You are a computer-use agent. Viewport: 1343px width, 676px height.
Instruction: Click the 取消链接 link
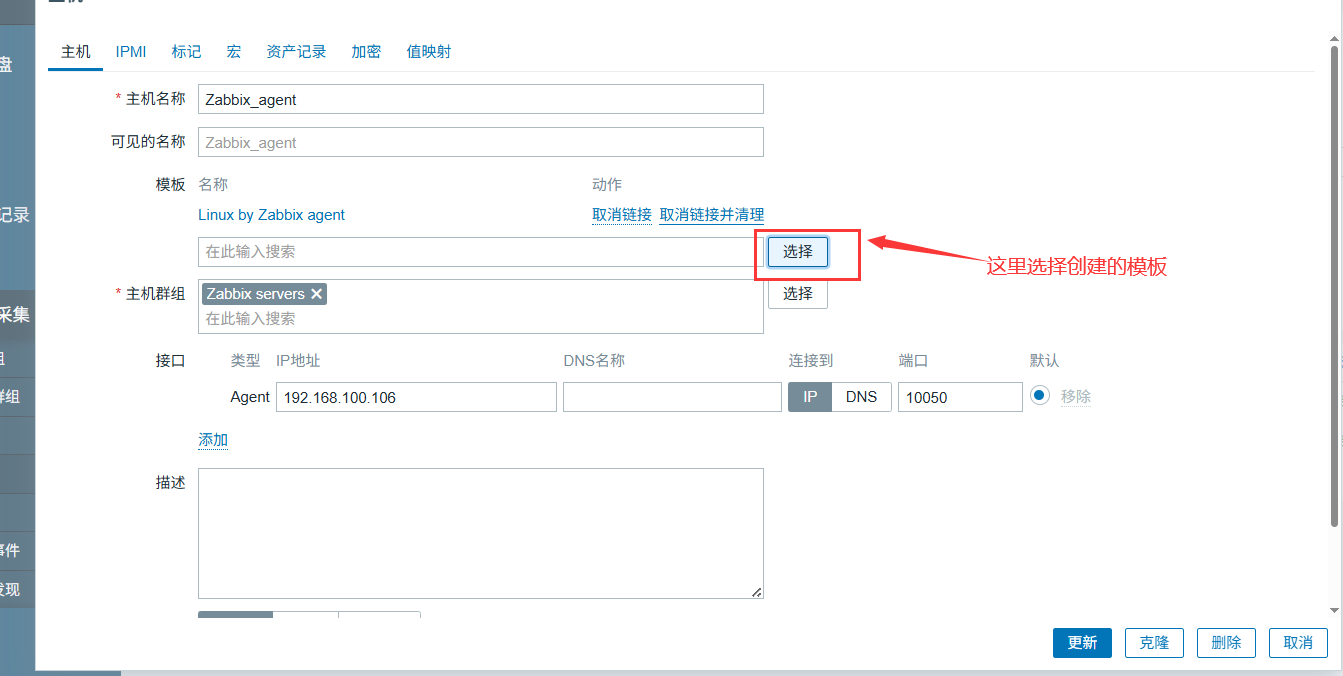click(622, 215)
